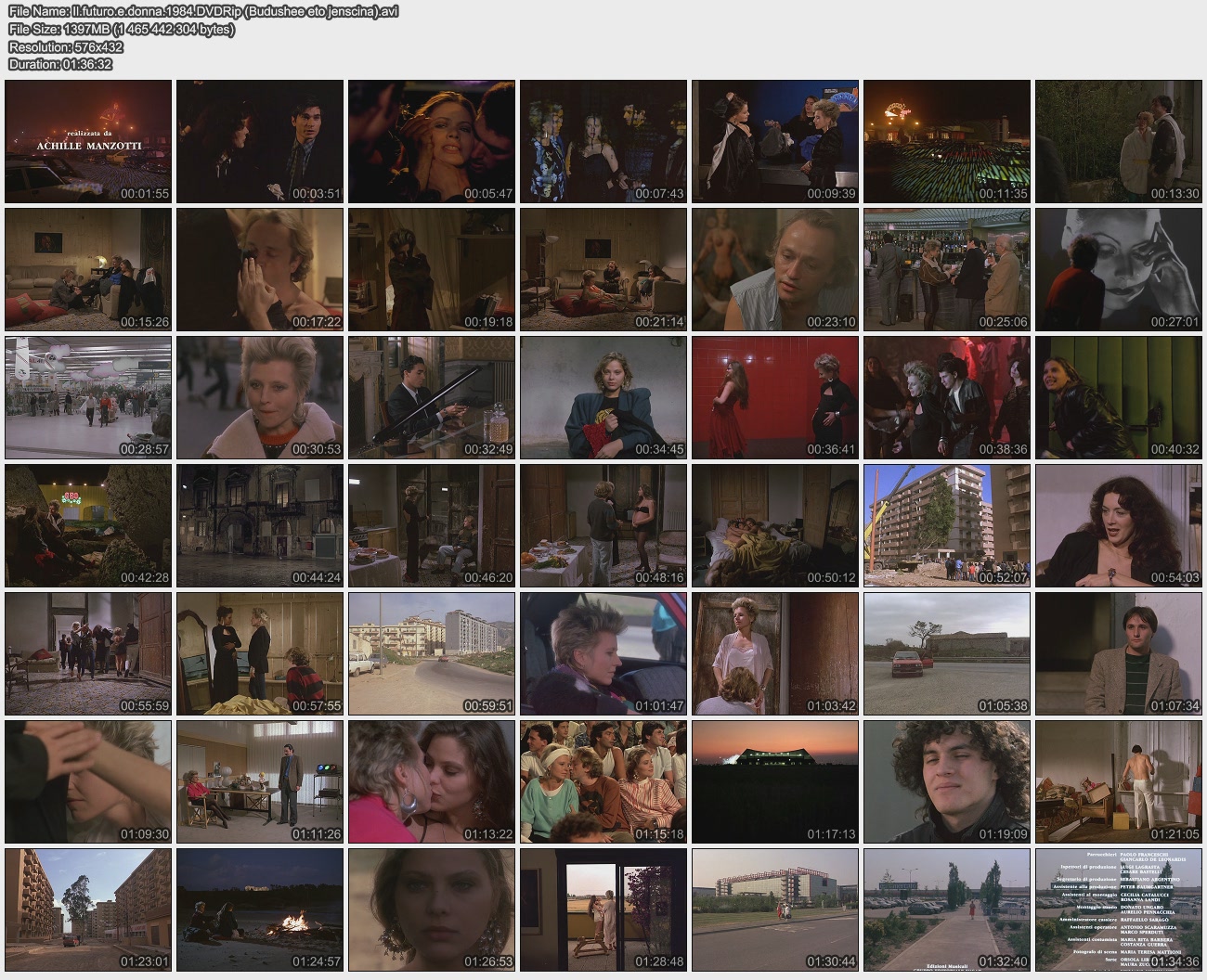Image resolution: width=1207 pixels, height=980 pixels.
Task: Click the thumbnail stamped 00:23:10
Action: 775,269
